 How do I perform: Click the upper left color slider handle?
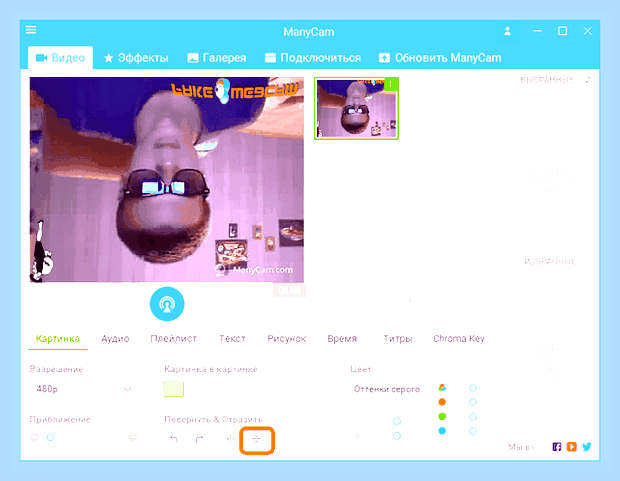click(x=397, y=421)
